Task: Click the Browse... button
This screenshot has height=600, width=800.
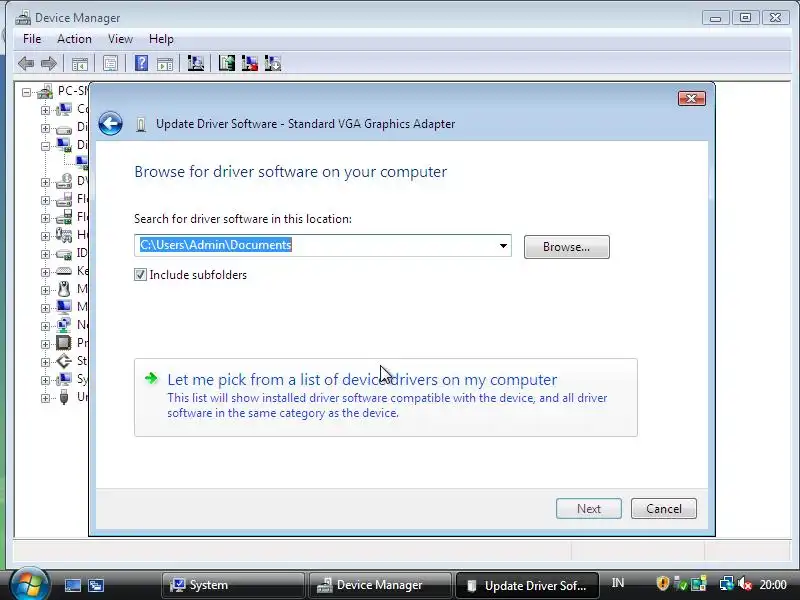Action: (x=566, y=247)
